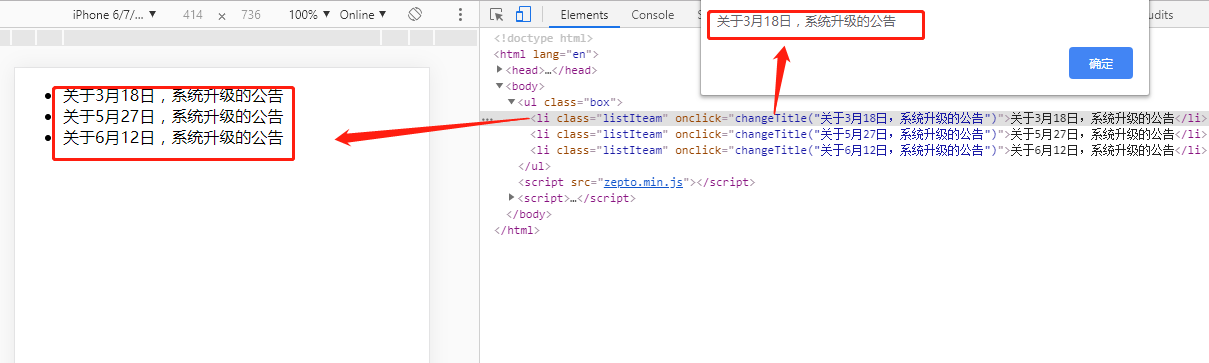The height and width of the screenshot is (363, 1209).
Task: Activate the inspect element picker icon
Action: click(497, 15)
